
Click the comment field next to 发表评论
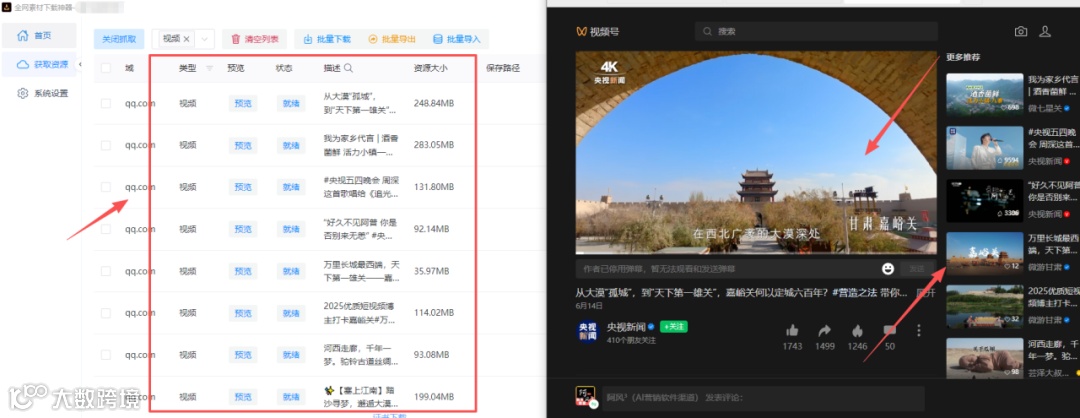point(764,399)
